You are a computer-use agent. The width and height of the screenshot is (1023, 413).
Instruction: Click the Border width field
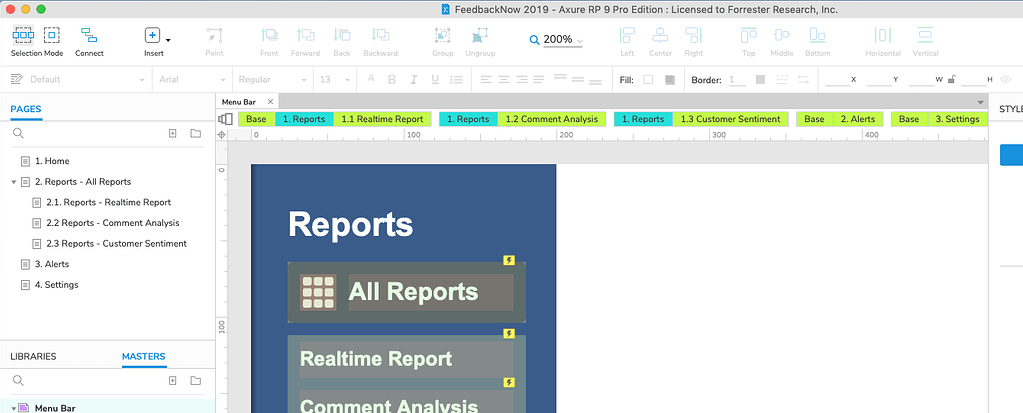point(737,80)
